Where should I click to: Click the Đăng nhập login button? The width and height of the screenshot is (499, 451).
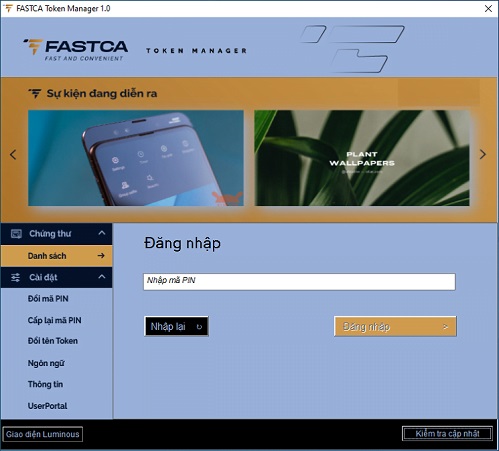pyautogui.click(x=395, y=326)
